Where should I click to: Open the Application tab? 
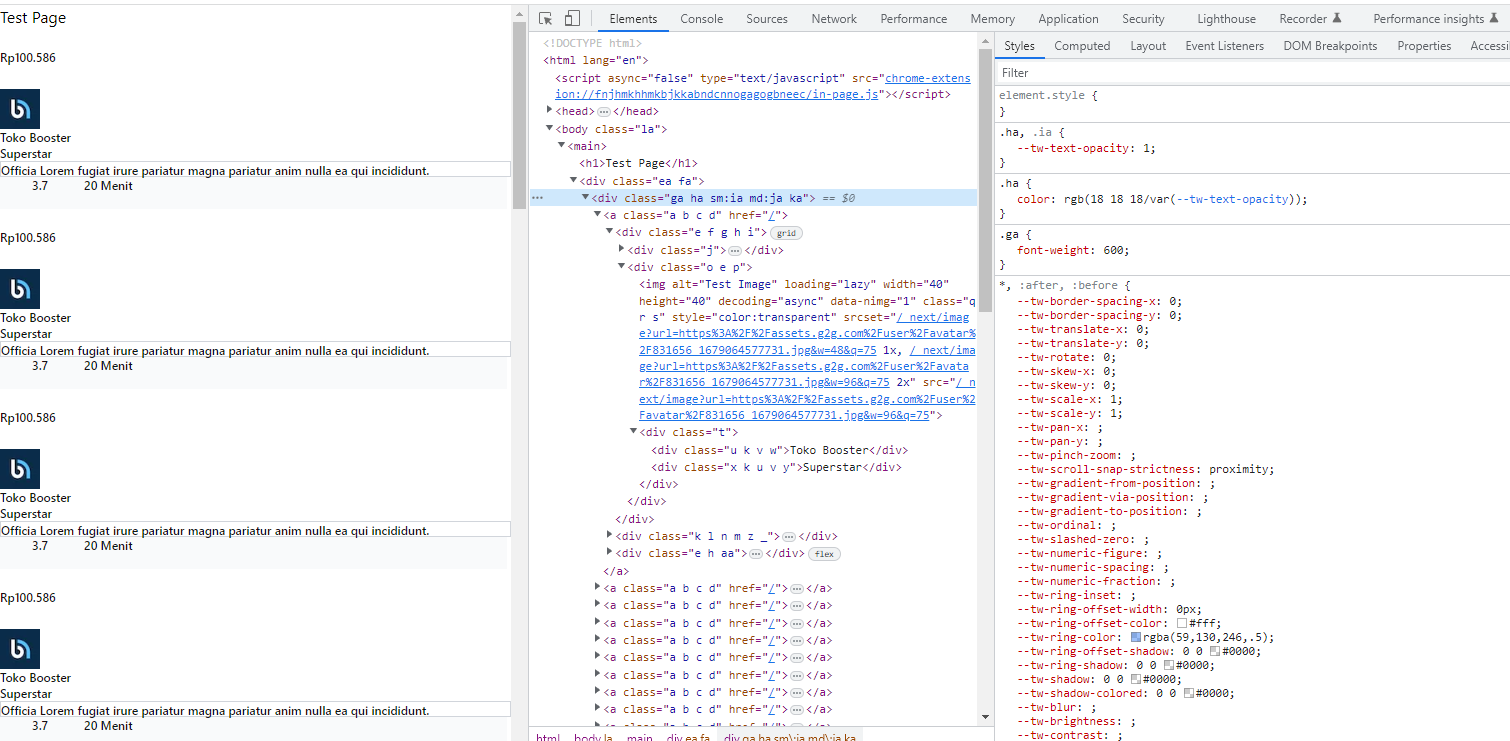tap(1068, 19)
